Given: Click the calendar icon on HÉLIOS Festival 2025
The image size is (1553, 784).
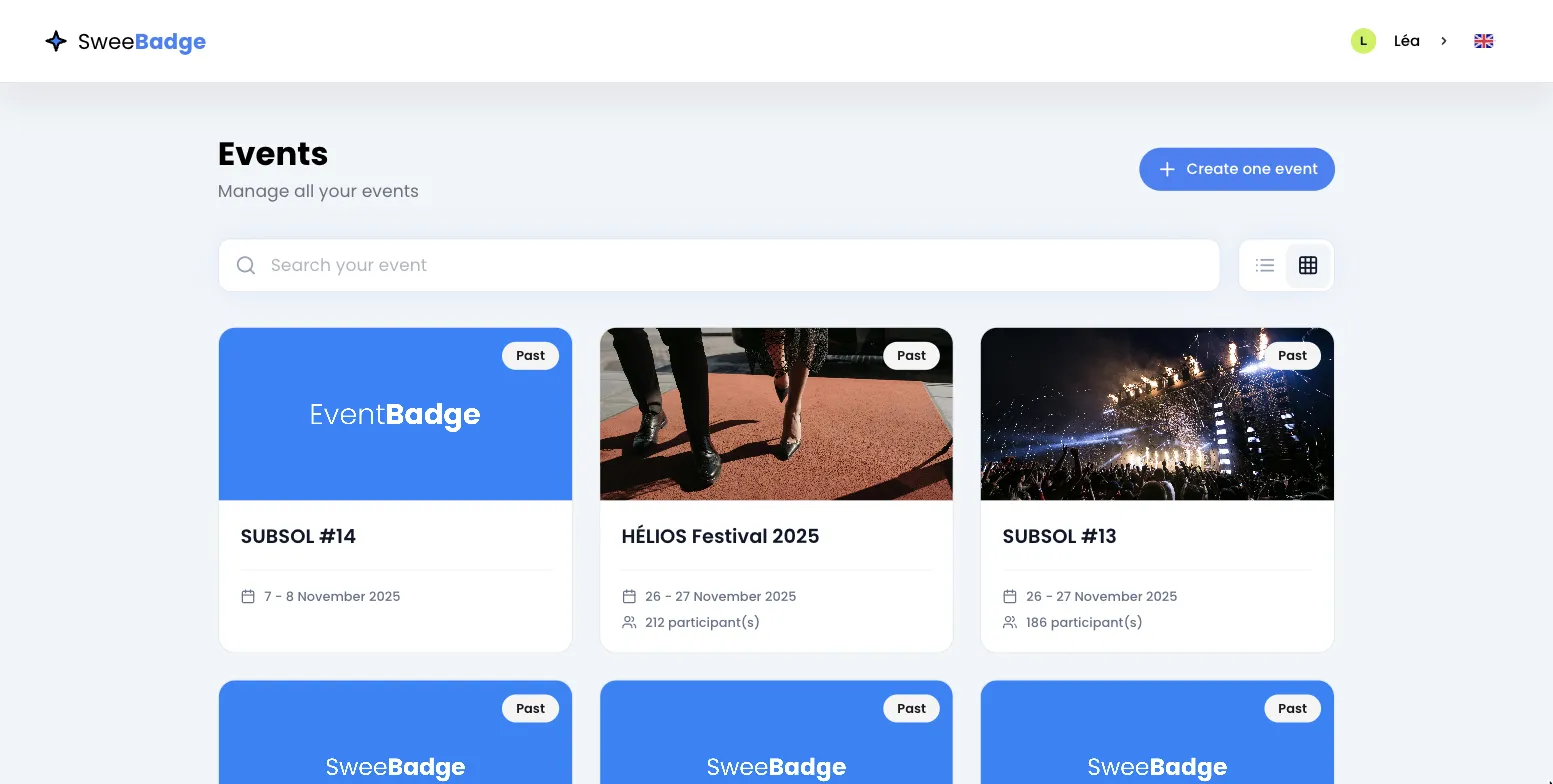Looking at the screenshot, I should point(629,596).
